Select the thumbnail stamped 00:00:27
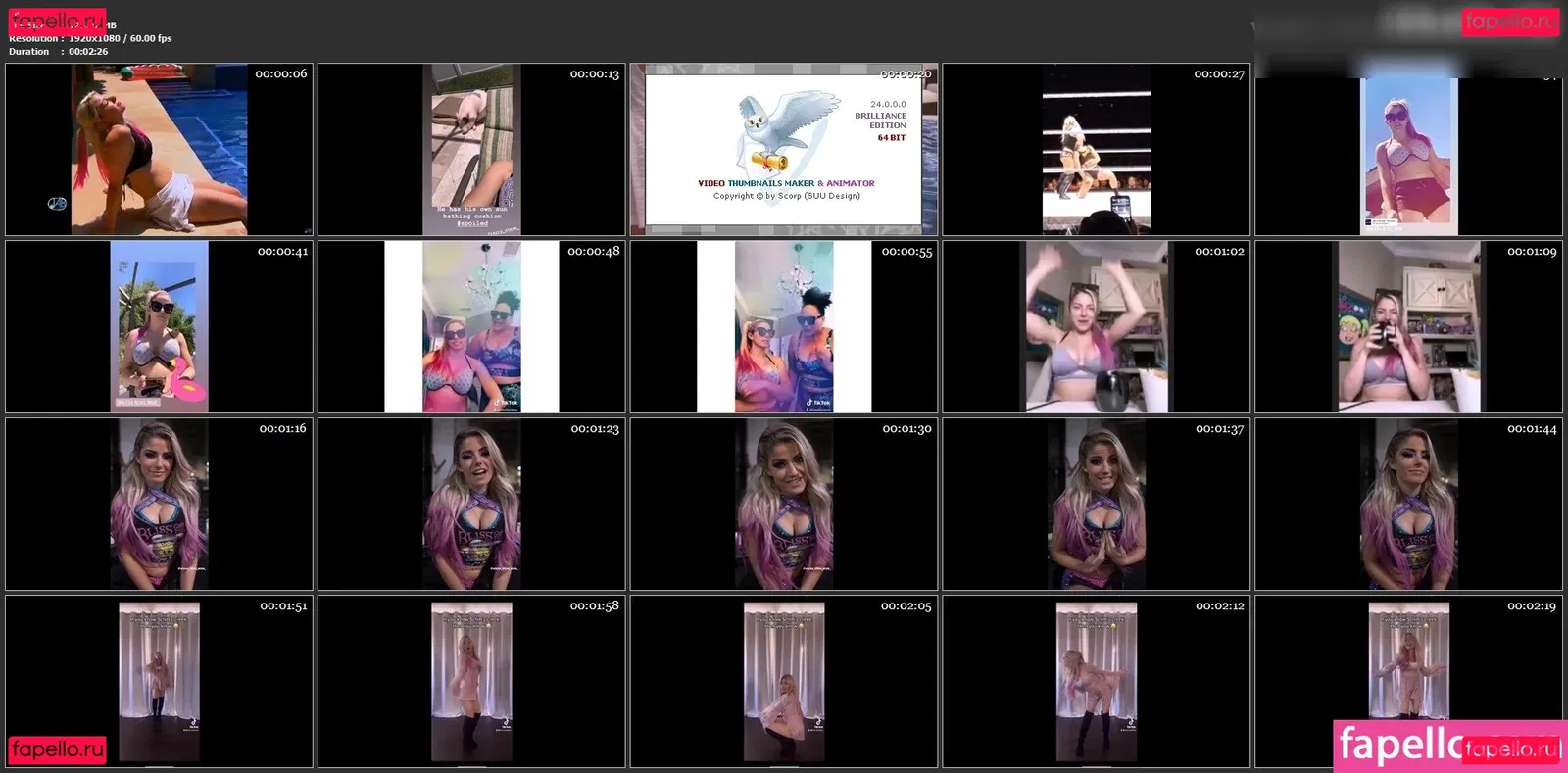This screenshot has height=773, width=1568. coord(1096,149)
